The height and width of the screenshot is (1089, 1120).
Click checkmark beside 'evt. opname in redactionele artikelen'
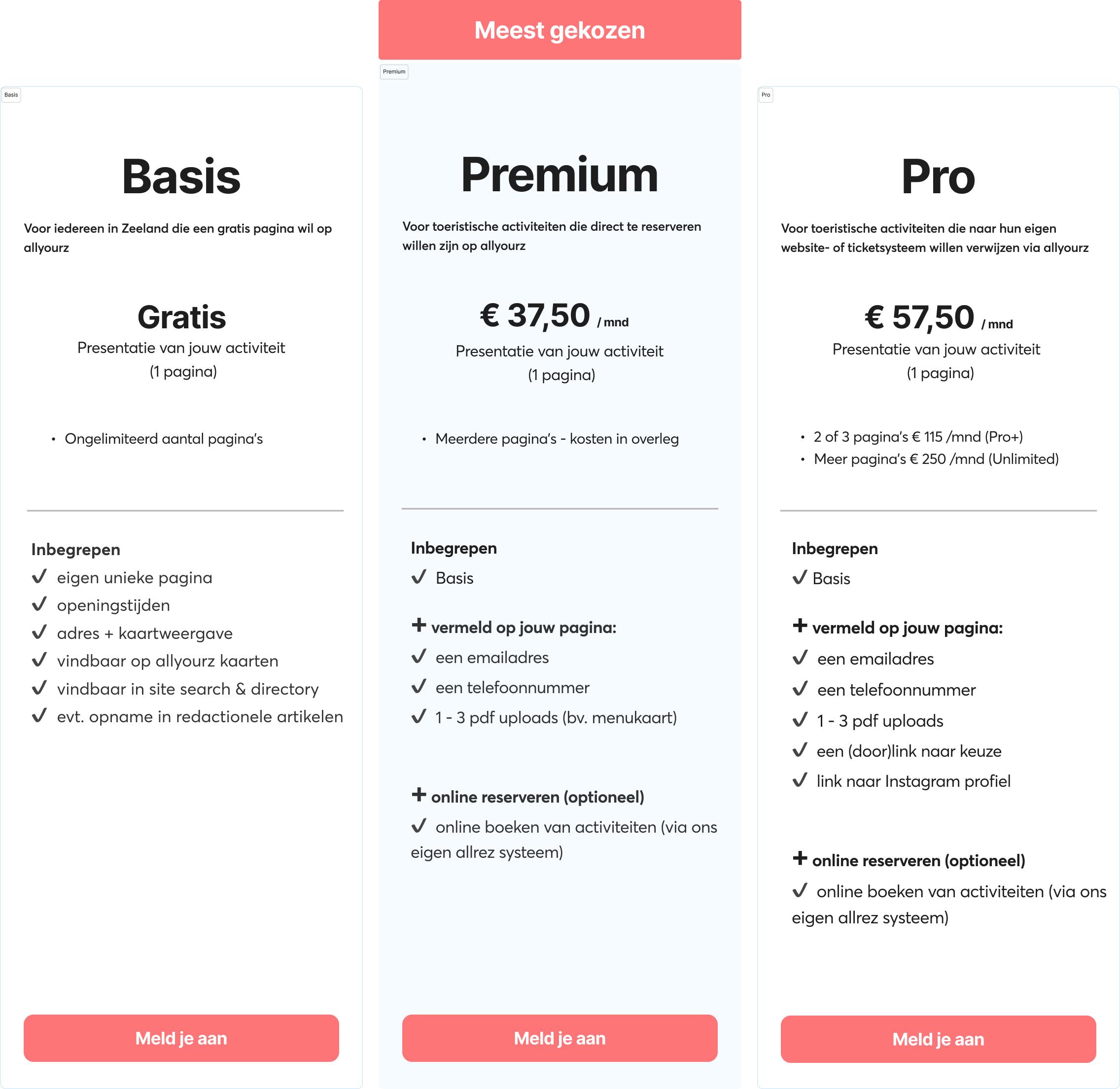point(39,715)
